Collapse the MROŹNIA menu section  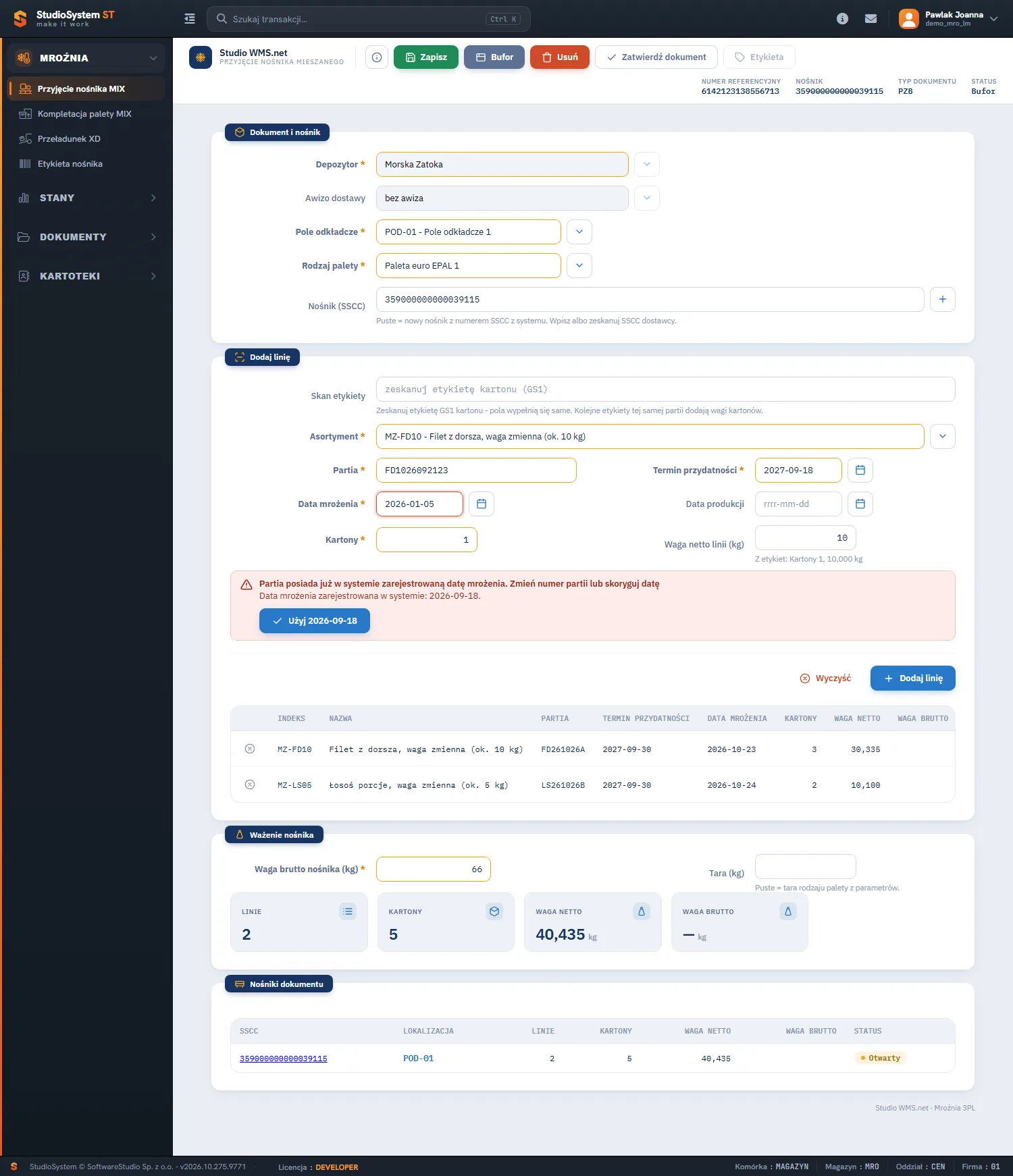[x=86, y=58]
